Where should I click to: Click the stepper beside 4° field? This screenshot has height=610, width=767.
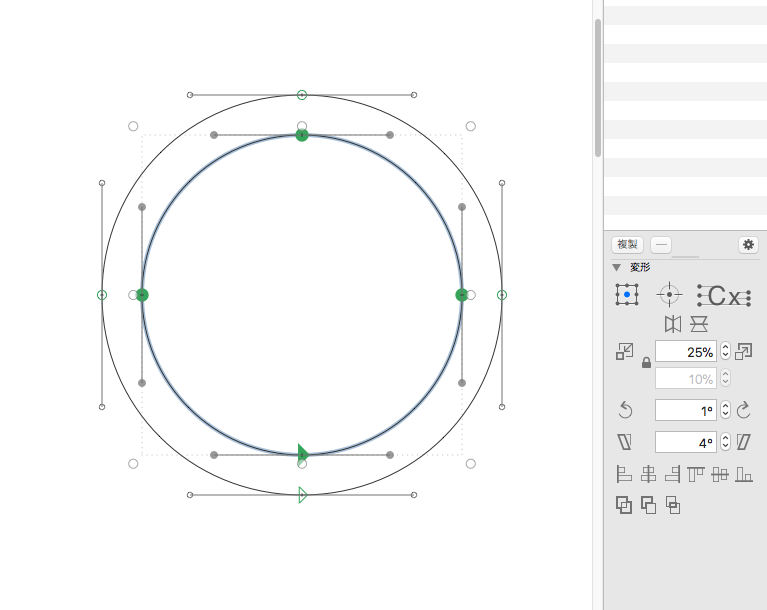point(725,442)
